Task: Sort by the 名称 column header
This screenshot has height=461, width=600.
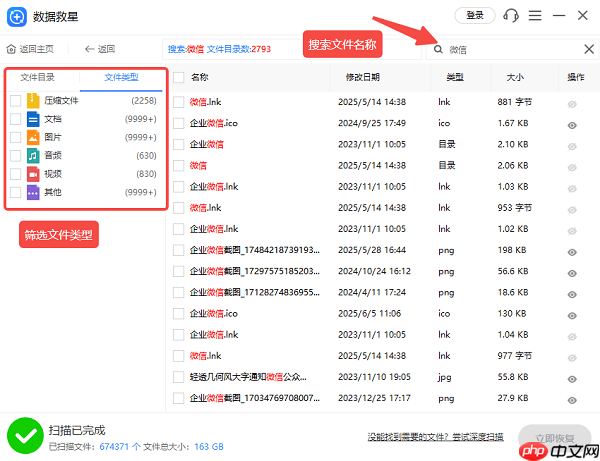Action: point(199,77)
